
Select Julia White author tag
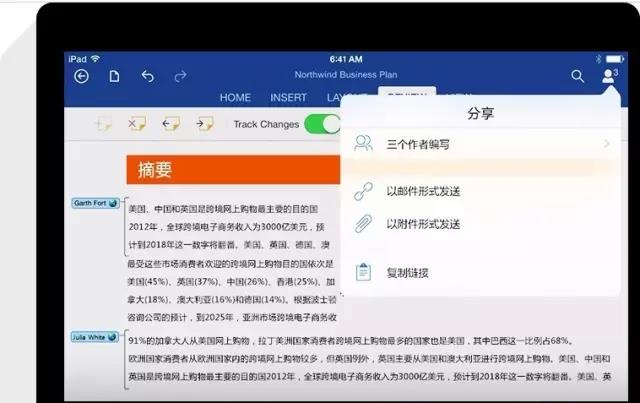tap(95, 337)
